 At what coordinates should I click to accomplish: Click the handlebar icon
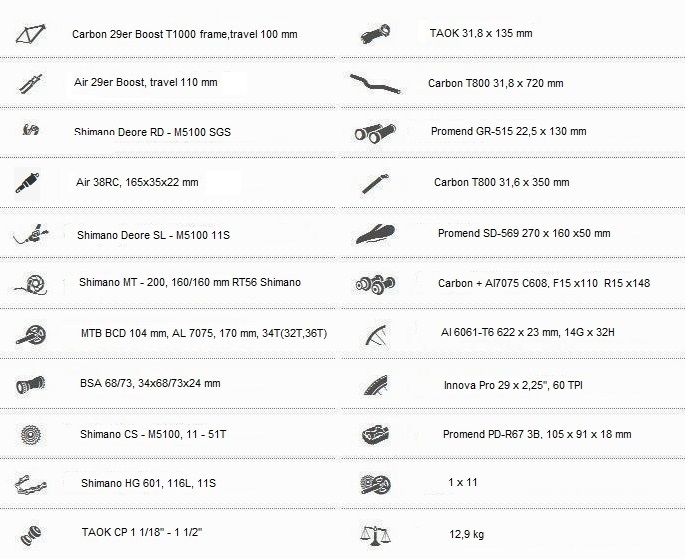point(375,83)
